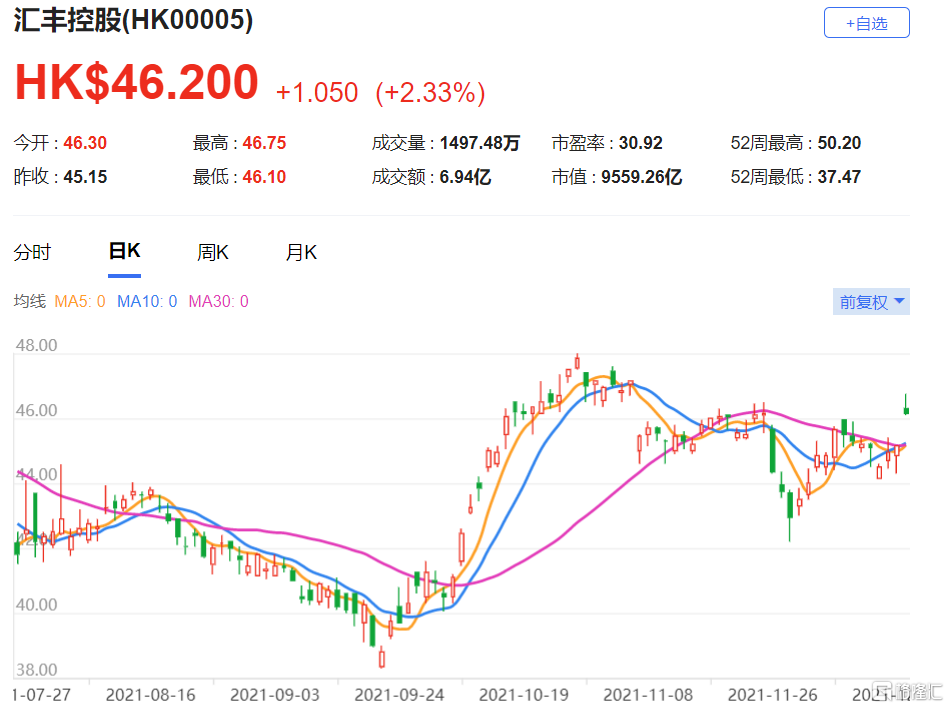
Task: Click the 成交额 value 6.94亿
Action: [x=465, y=177]
